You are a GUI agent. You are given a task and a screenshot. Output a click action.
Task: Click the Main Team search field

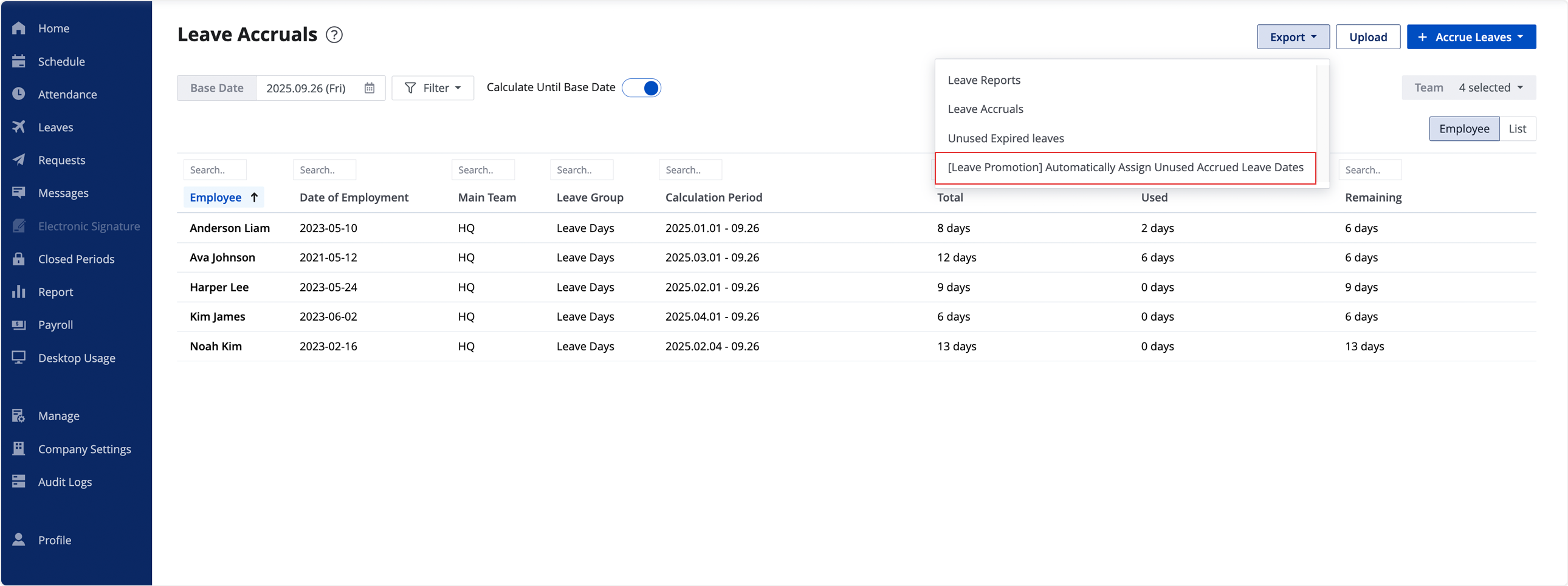[x=483, y=170]
